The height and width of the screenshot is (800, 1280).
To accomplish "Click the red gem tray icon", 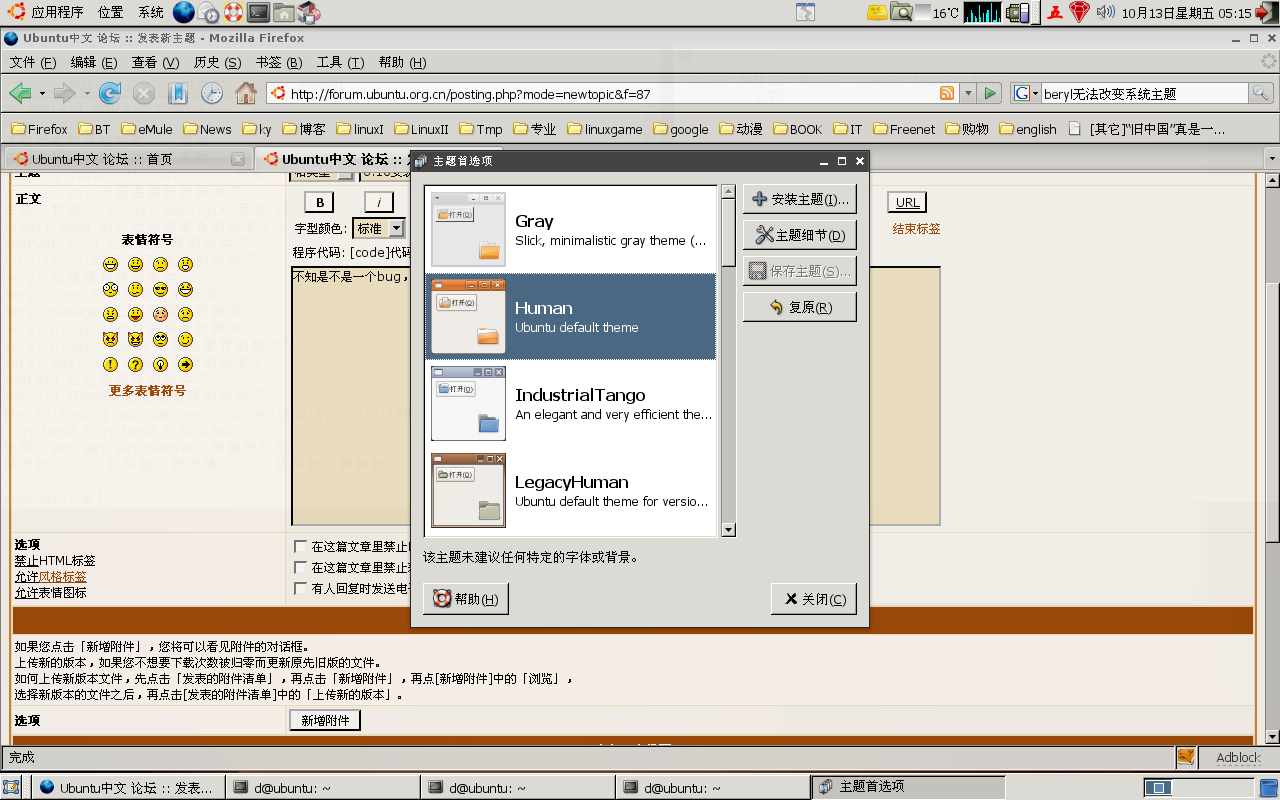I will [x=1080, y=13].
